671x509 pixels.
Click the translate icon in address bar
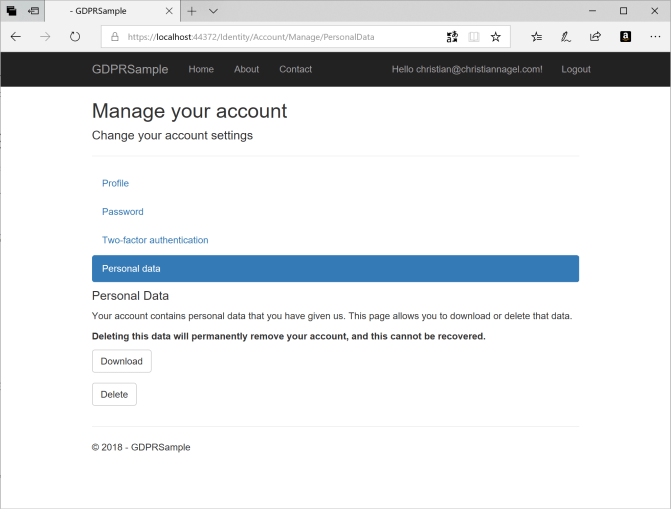click(452, 37)
